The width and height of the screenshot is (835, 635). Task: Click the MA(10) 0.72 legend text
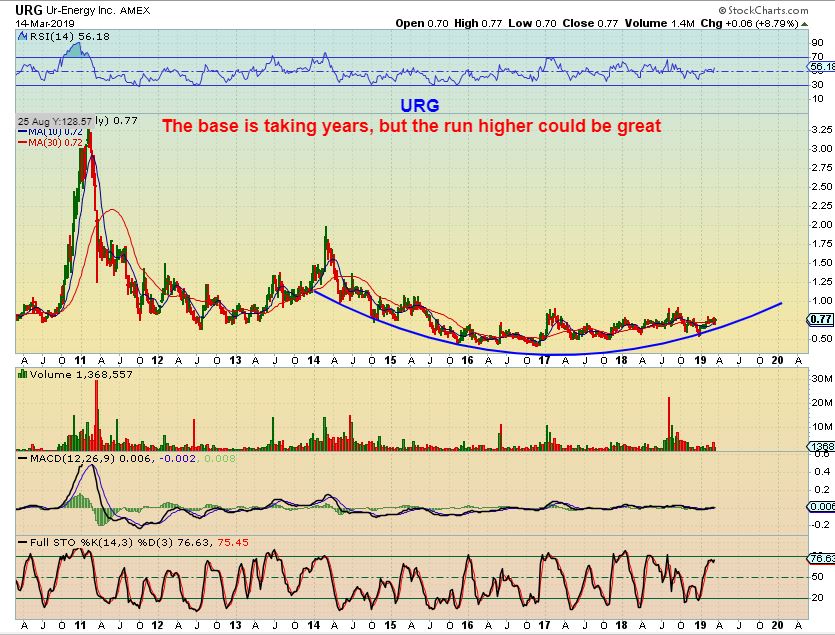pyautogui.click(x=55, y=132)
